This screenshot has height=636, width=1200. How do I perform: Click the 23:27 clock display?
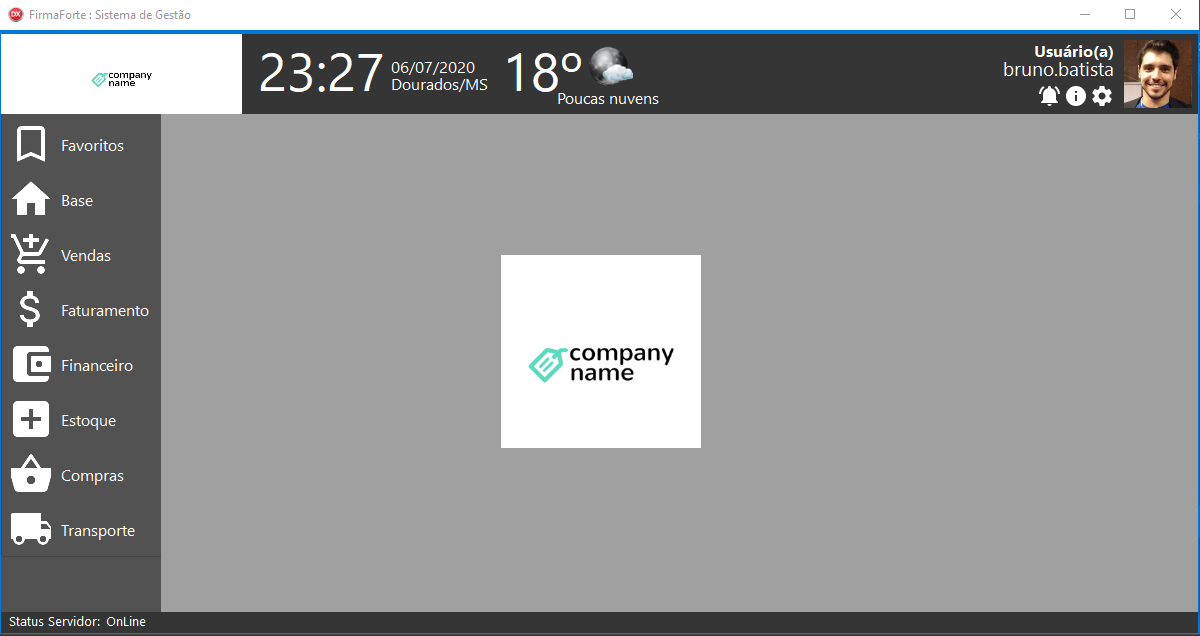321,73
